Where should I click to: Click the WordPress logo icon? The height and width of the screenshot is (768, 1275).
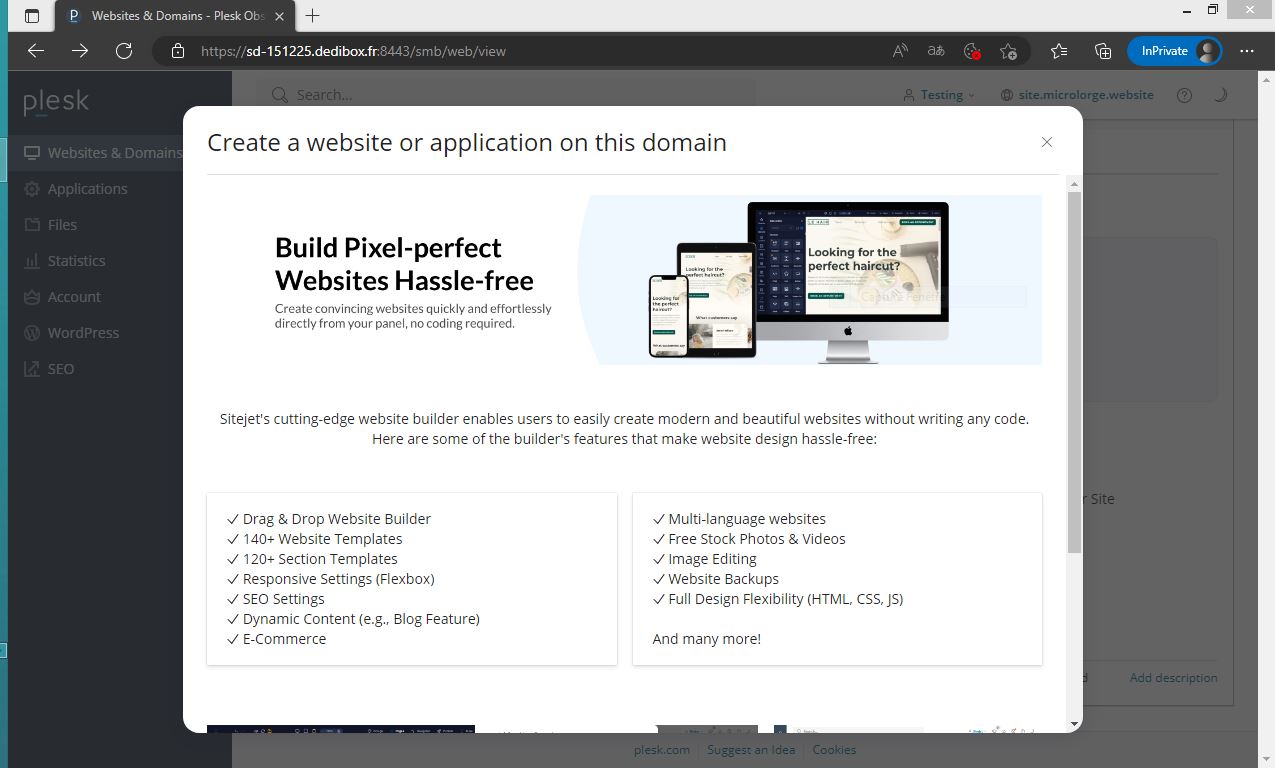pyautogui.click(x=32, y=333)
